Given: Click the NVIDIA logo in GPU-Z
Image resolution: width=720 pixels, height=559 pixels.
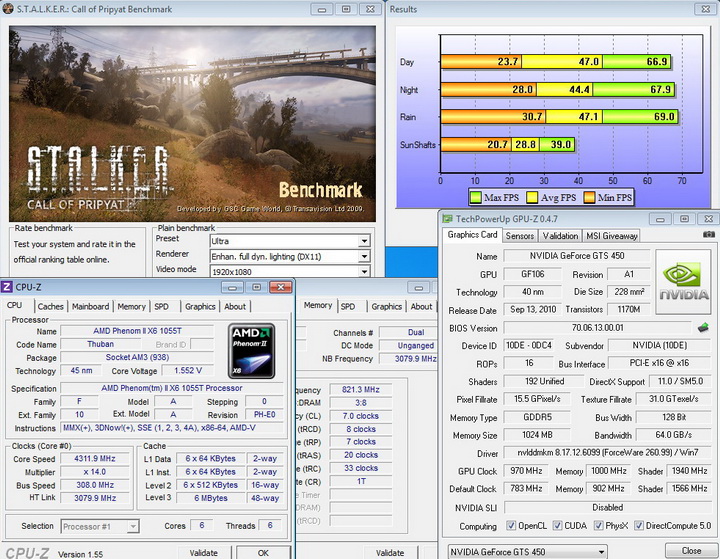Looking at the screenshot, I should [x=683, y=282].
